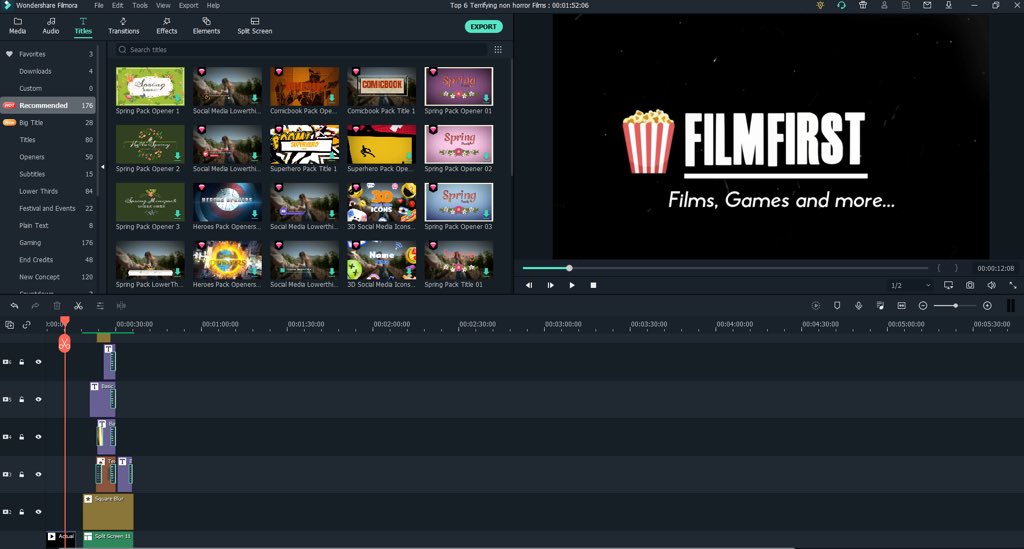Toggle auto ripple link icon
1024x549 pixels.
(x=27, y=324)
